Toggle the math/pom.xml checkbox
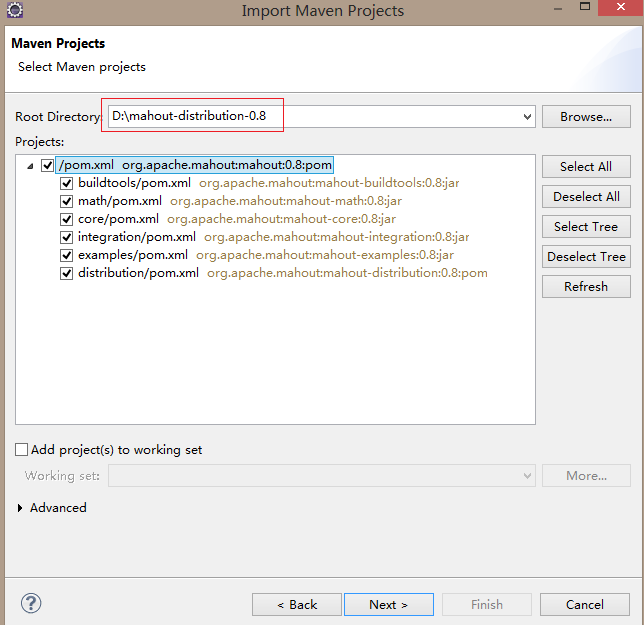 67,201
